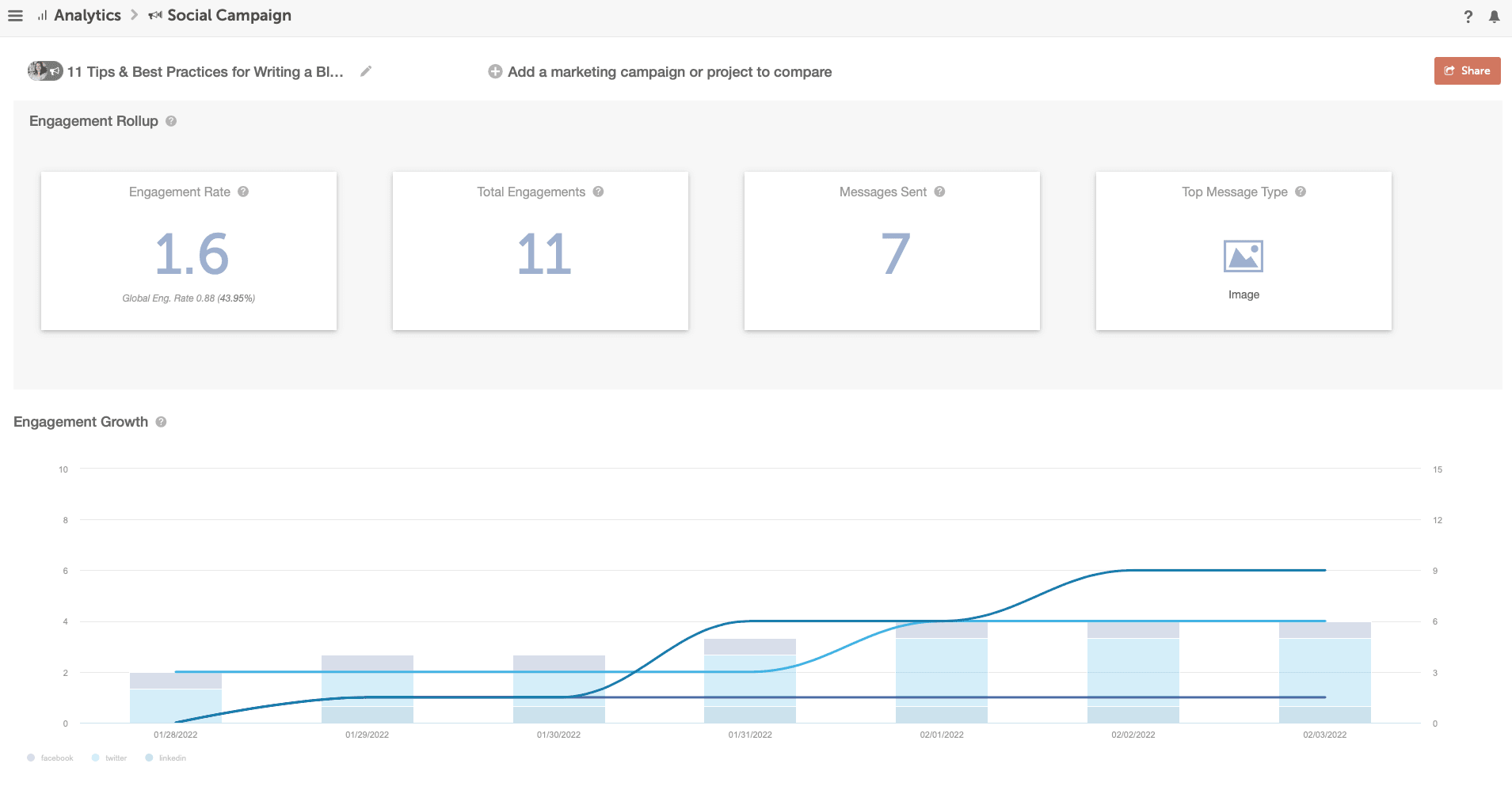Open the notifications bell
This screenshot has height=790, width=1512.
1494,17
